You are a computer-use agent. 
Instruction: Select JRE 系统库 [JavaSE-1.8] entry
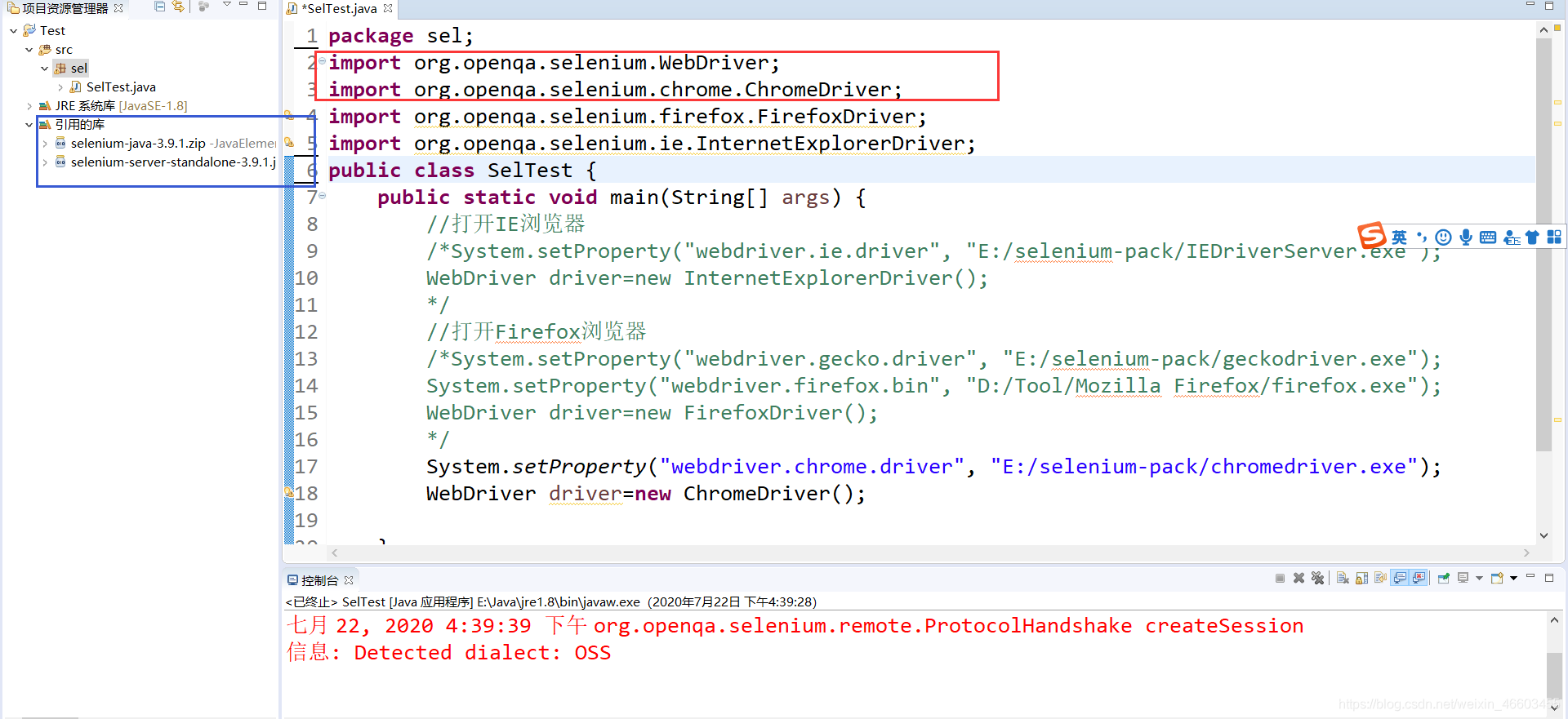(121, 106)
